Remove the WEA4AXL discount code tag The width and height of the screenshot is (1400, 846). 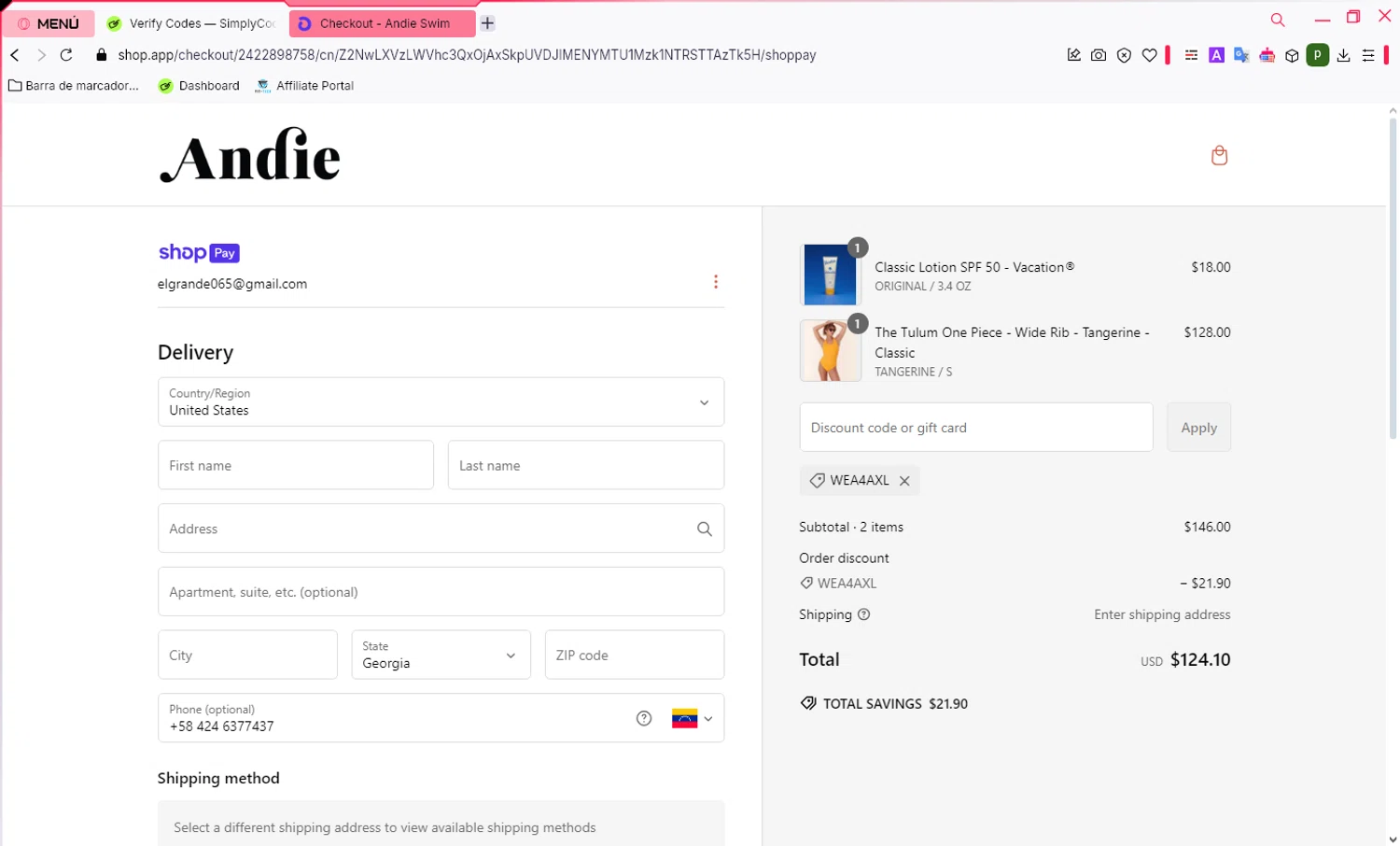904,481
